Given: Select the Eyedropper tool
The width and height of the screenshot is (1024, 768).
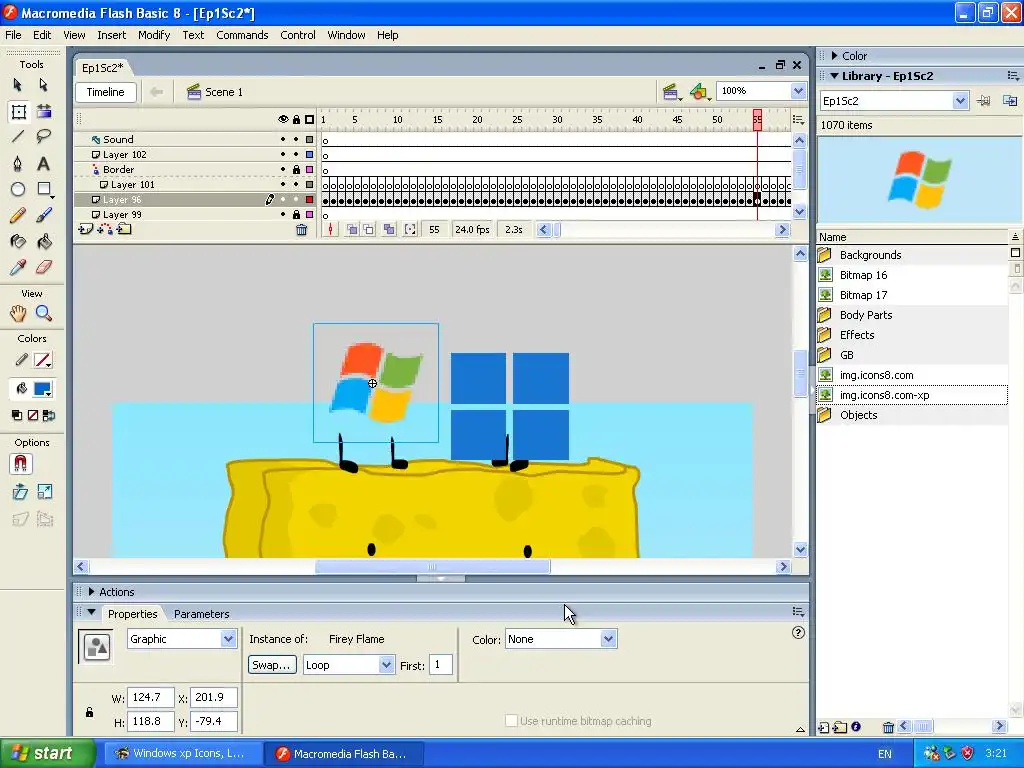Looking at the screenshot, I should coord(18,267).
